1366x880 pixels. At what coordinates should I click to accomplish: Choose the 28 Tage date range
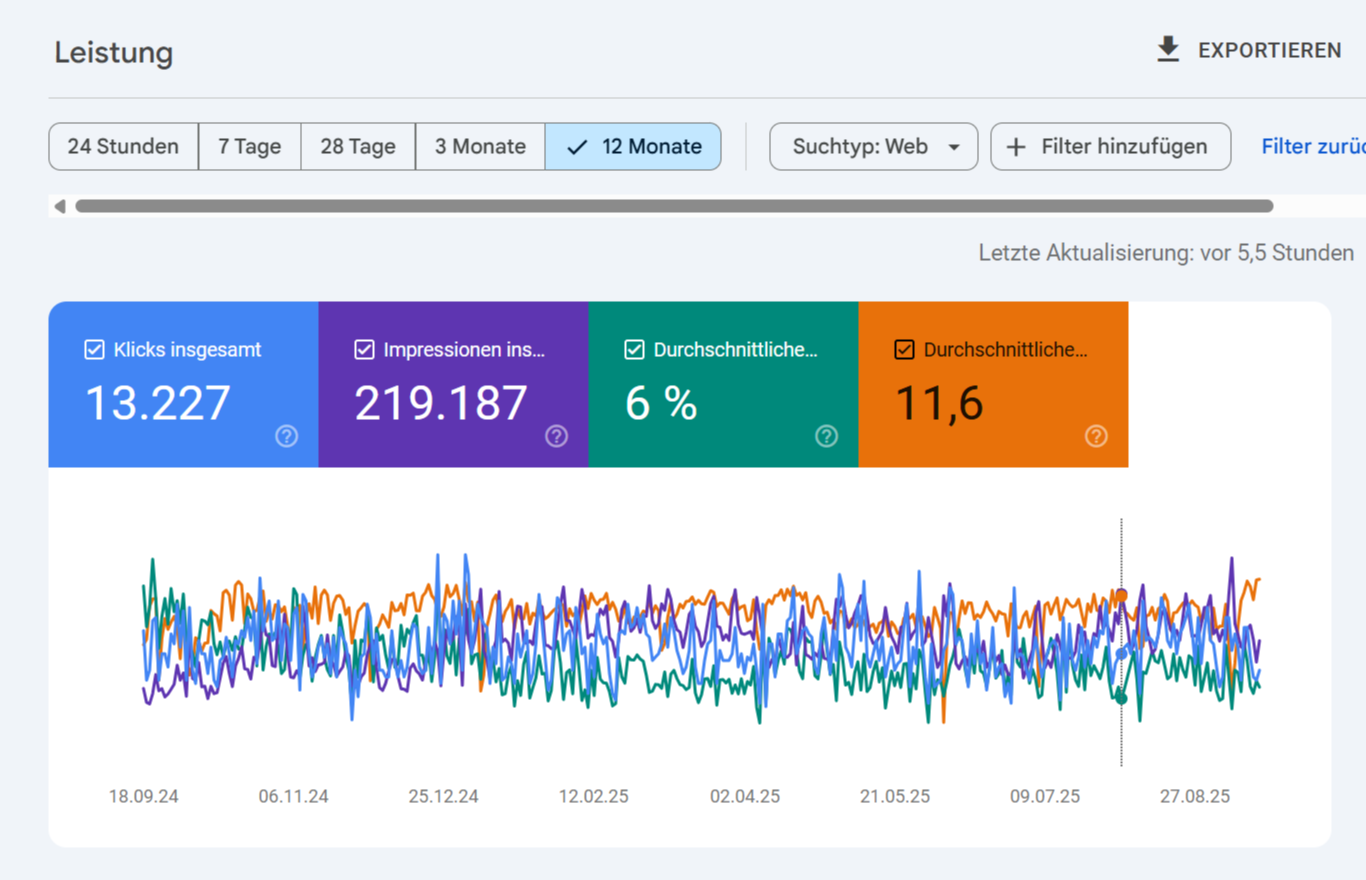tap(357, 147)
